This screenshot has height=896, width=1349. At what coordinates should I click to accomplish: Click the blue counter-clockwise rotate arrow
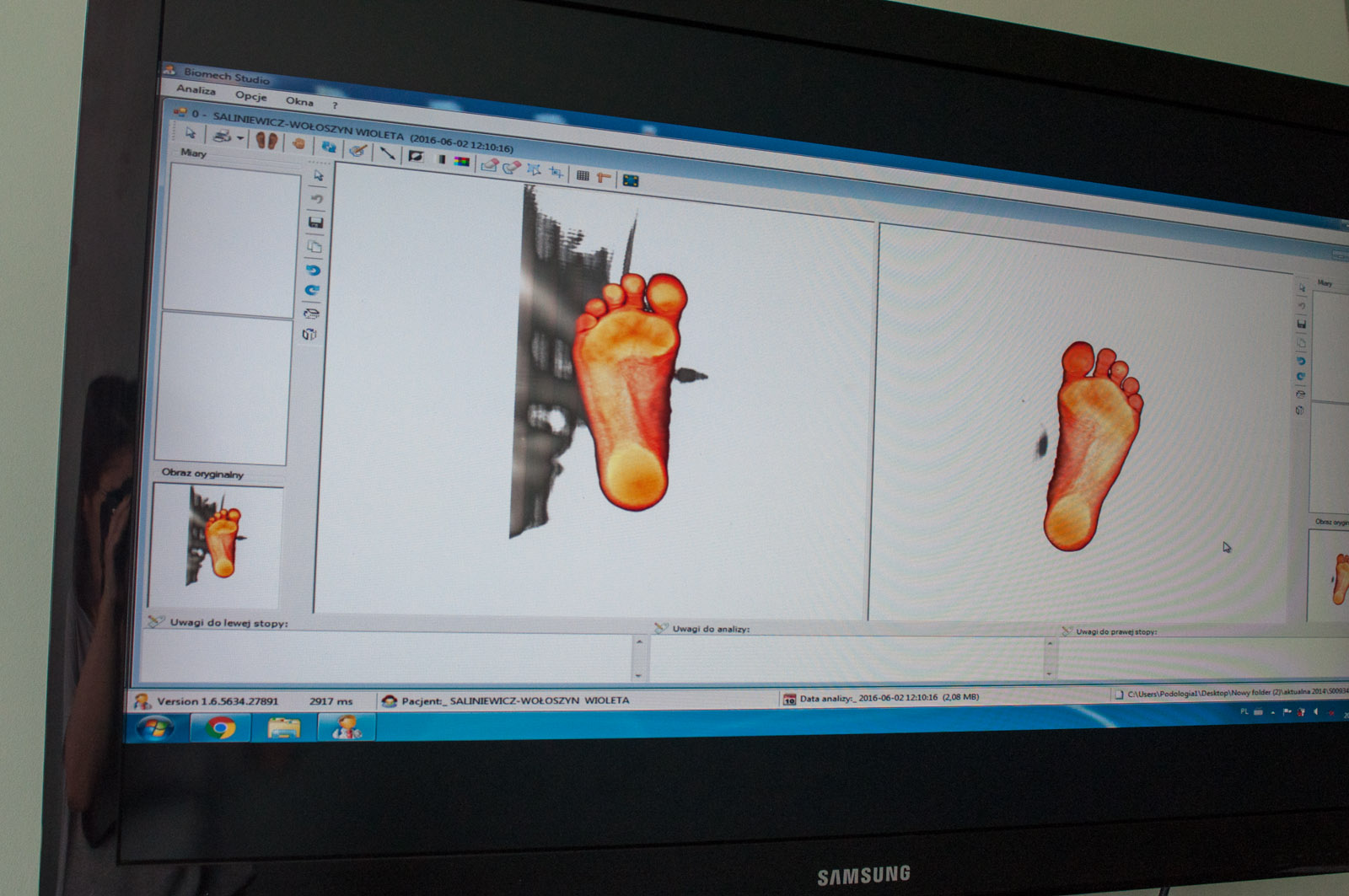point(313,270)
